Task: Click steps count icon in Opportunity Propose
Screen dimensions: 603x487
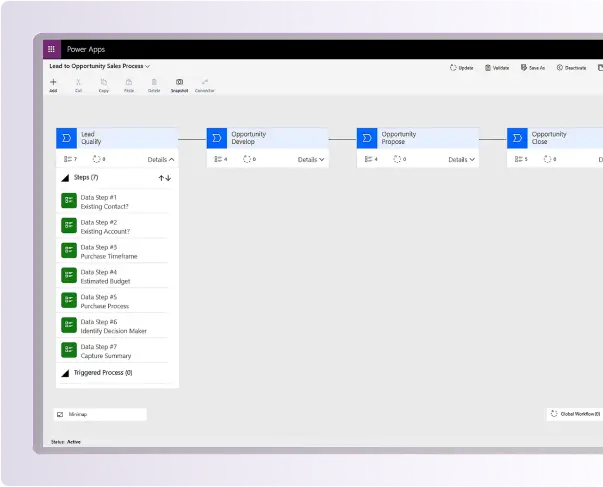Action: (368, 159)
